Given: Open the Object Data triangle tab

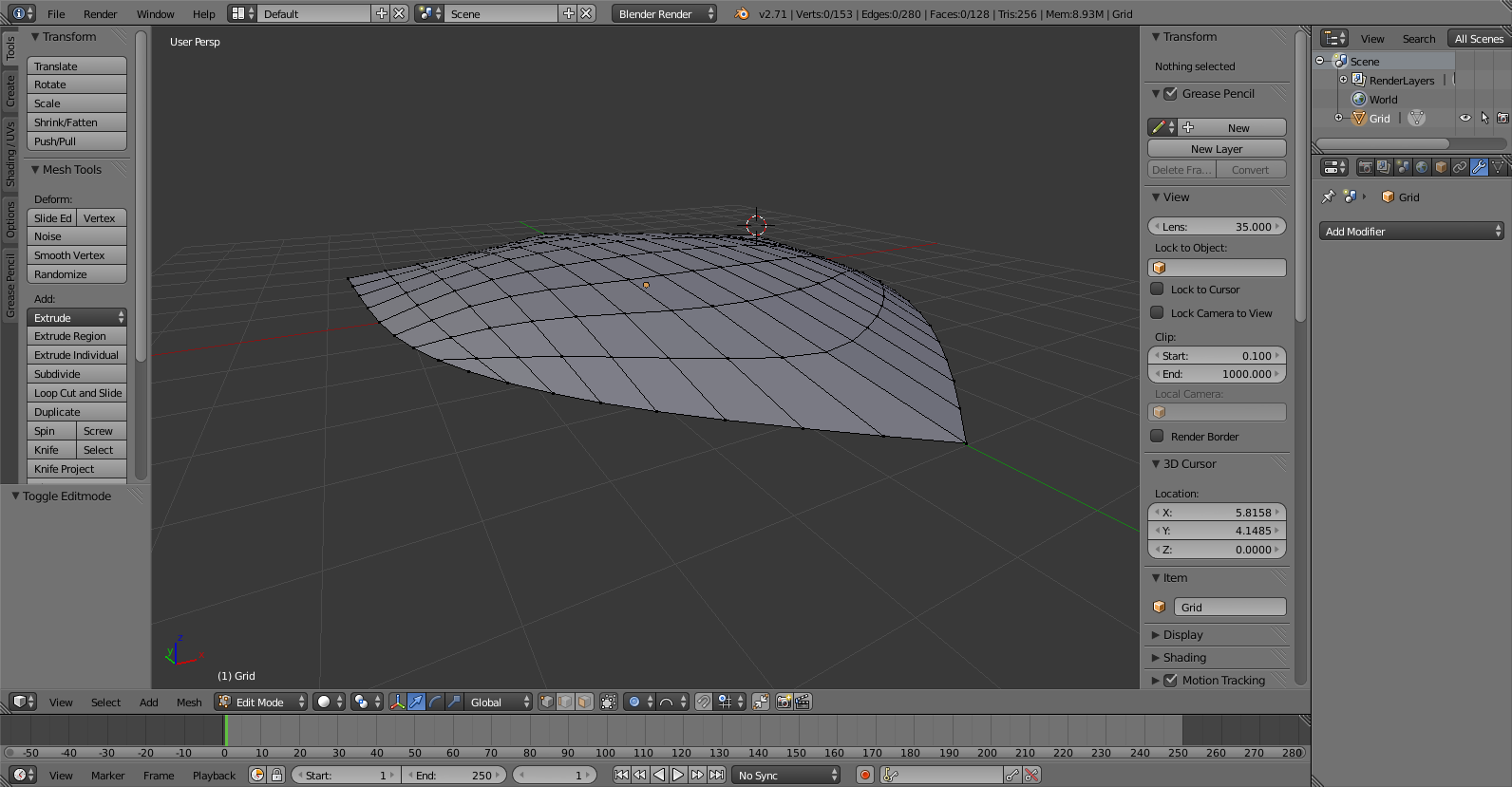Looking at the screenshot, I should tap(1498, 167).
